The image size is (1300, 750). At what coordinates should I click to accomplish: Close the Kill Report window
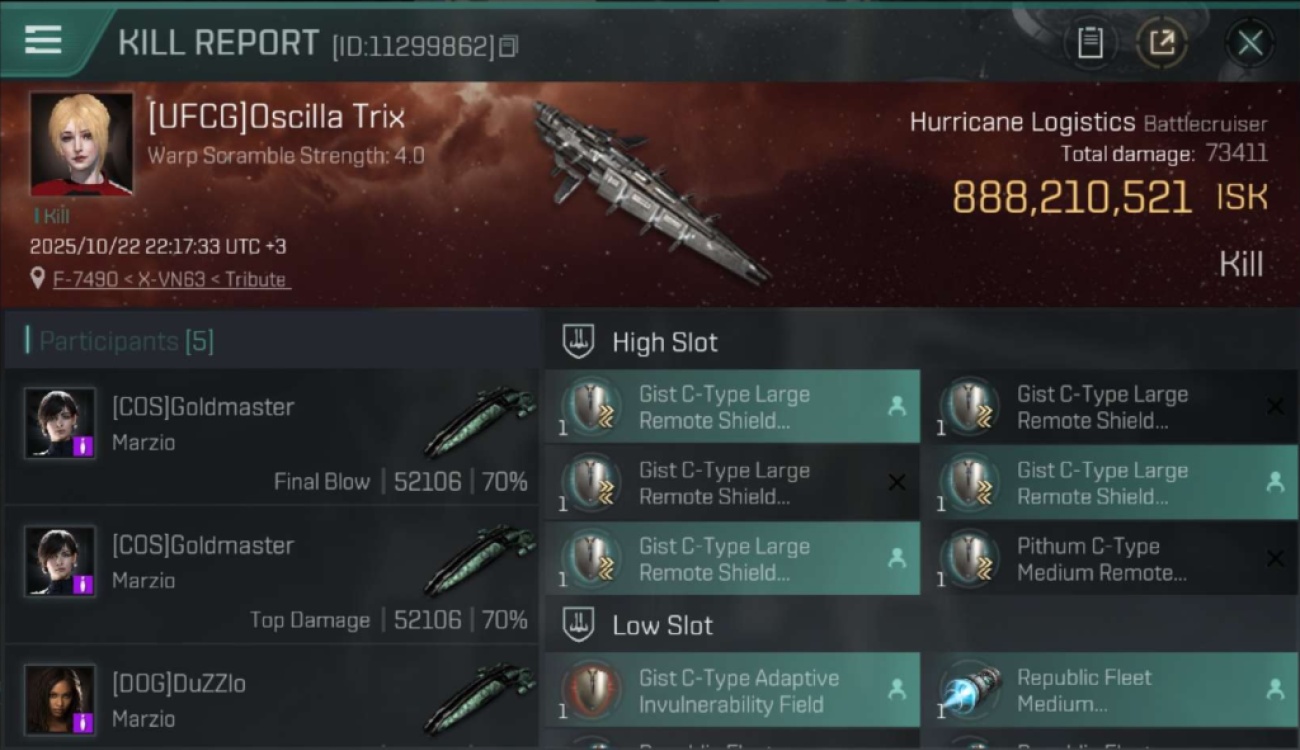point(1250,43)
